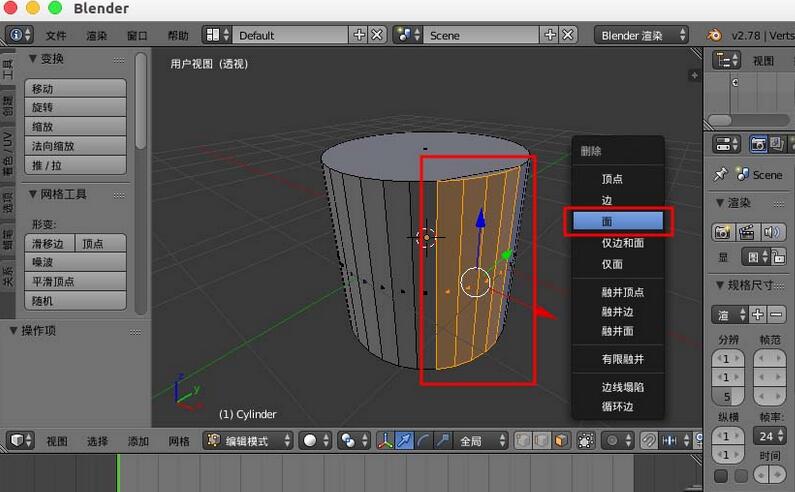Click the 平滑顶点 button
The image size is (795, 492).
pyautogui.click(x=75, y=281)
